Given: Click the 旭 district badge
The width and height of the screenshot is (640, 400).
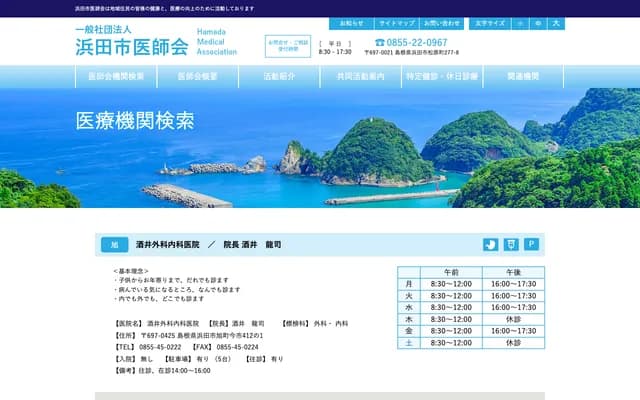Looking at the screenshot, I should pyautogui.click(x=114, y=244).
